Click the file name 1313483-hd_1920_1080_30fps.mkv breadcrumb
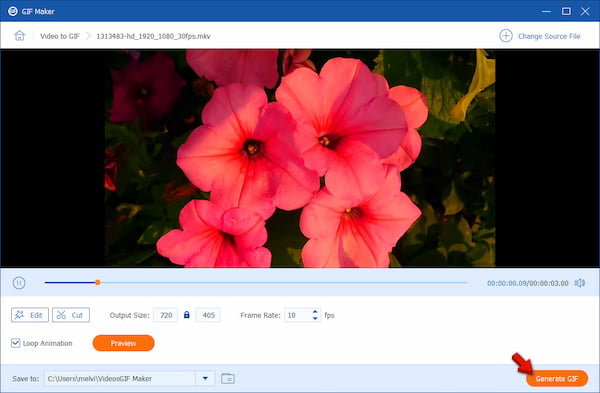Image resolution: width=600 pixels, height=393 pixels. (153, 36)
